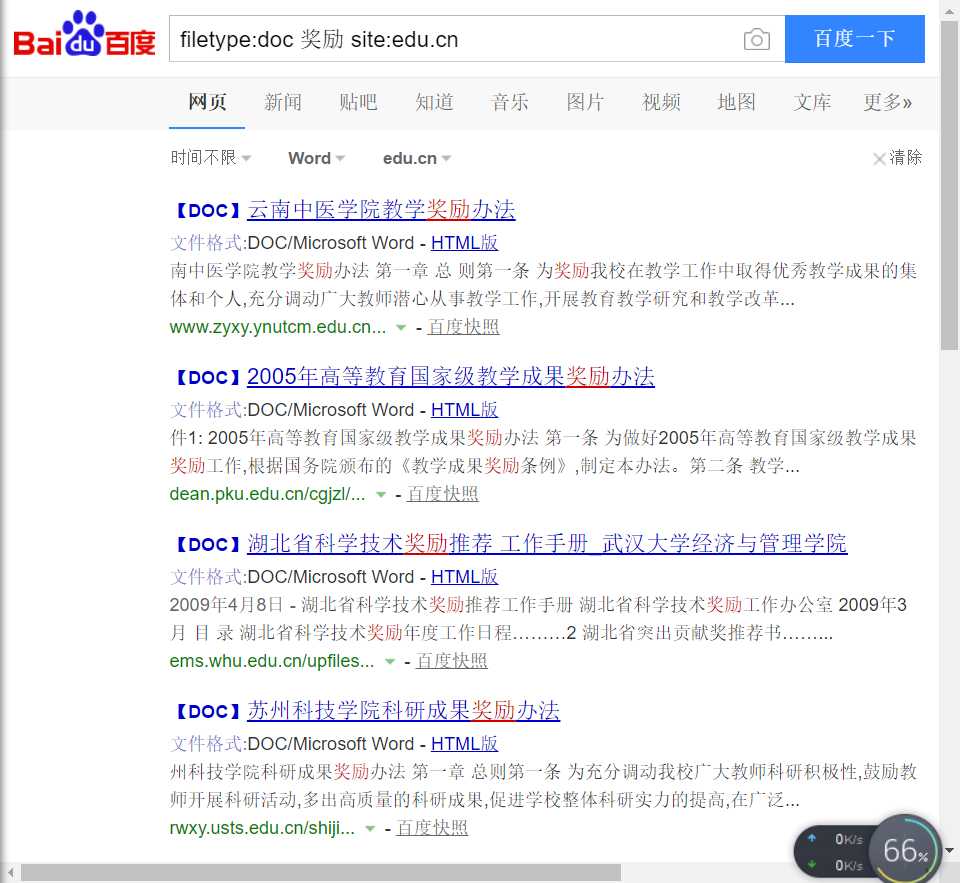Click the 【DOC】 tag of 苏州科技学院 result
The width and height of the screenshot is (960, 883).
208,712
